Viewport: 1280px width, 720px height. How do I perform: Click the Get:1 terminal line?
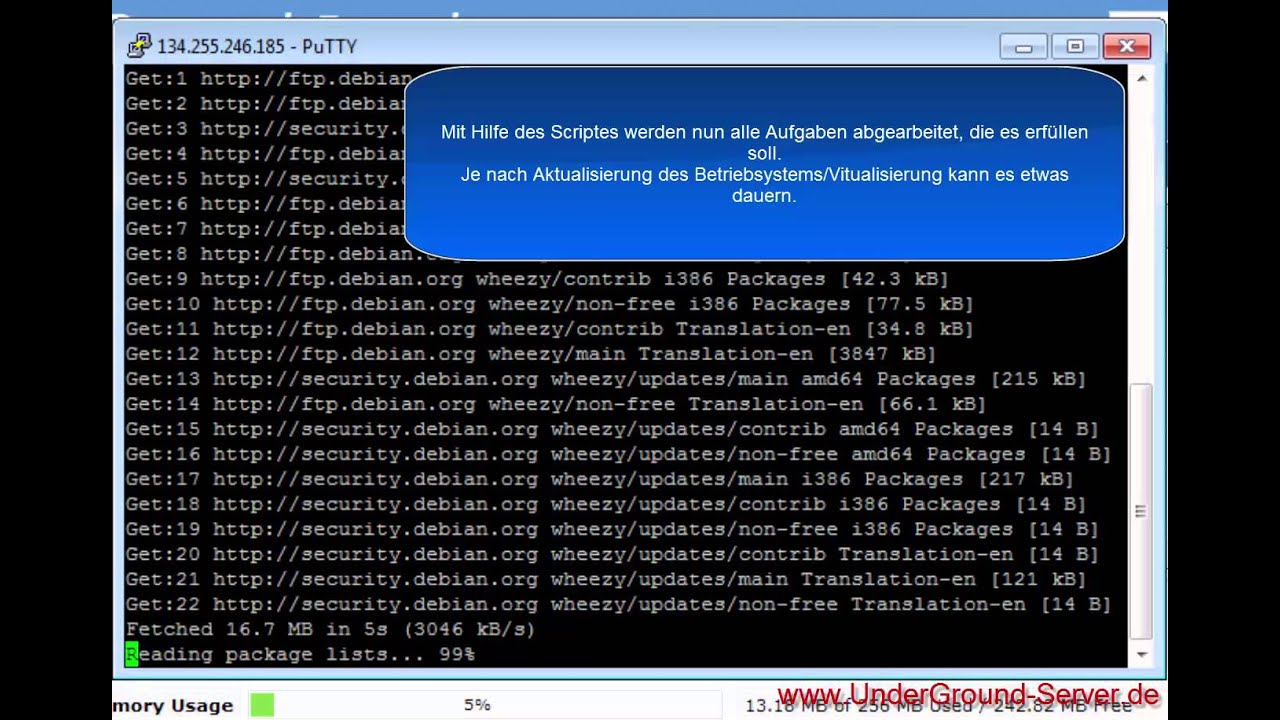point(268,79)
